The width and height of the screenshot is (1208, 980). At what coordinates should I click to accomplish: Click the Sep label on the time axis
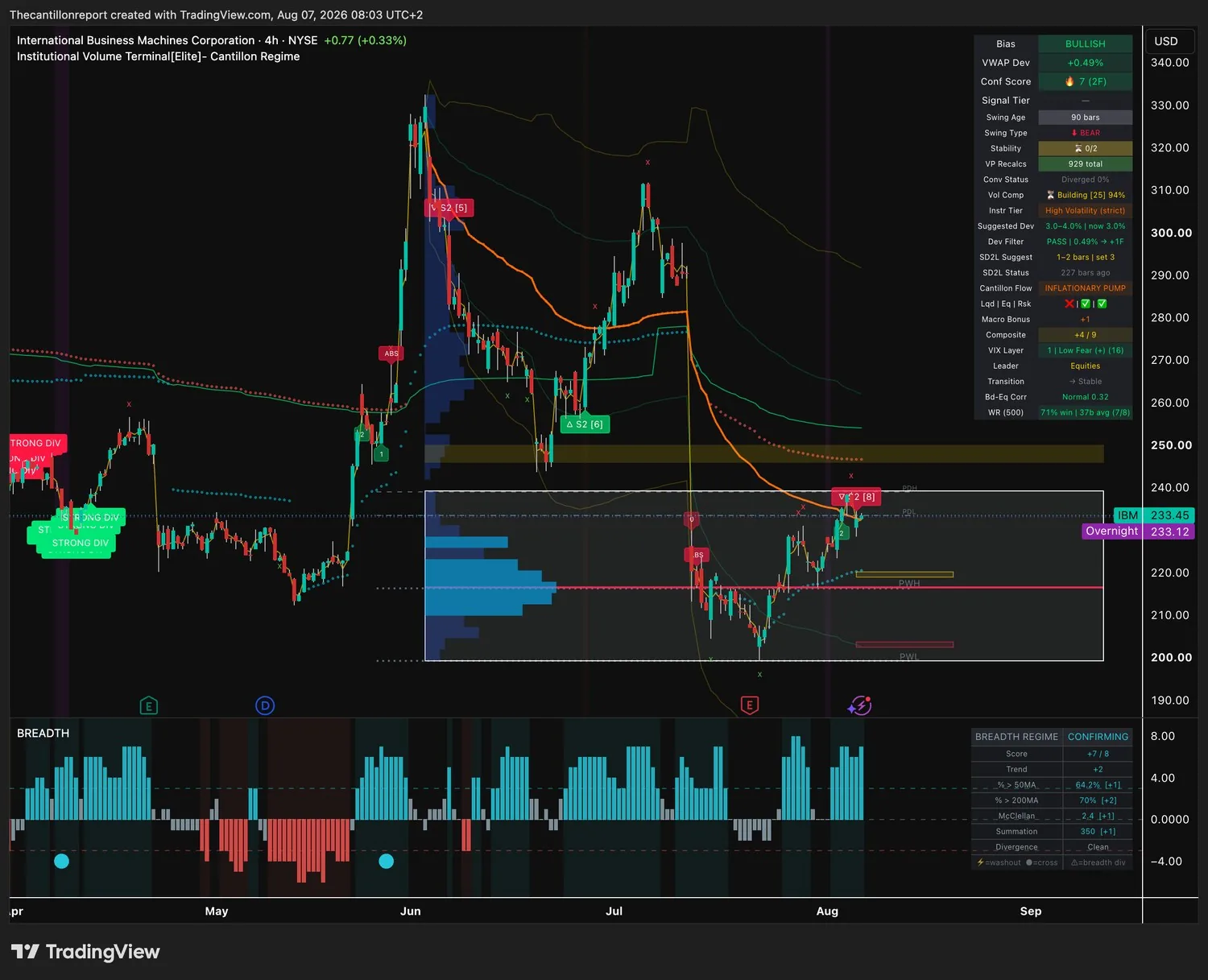point(1031,912)
